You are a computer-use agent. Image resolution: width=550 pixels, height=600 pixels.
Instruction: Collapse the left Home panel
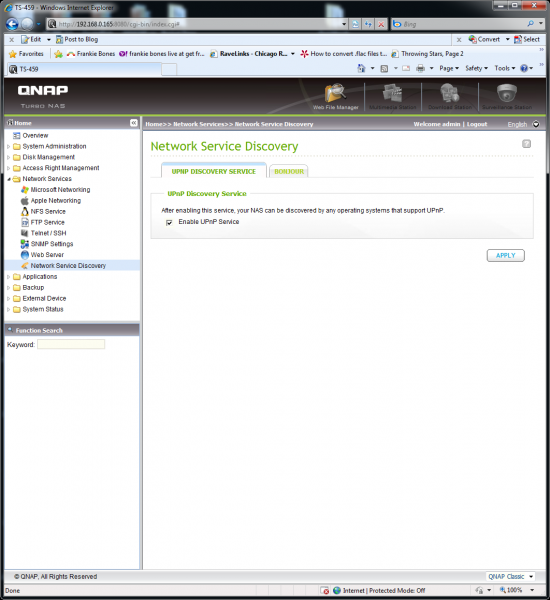[134, 123]
